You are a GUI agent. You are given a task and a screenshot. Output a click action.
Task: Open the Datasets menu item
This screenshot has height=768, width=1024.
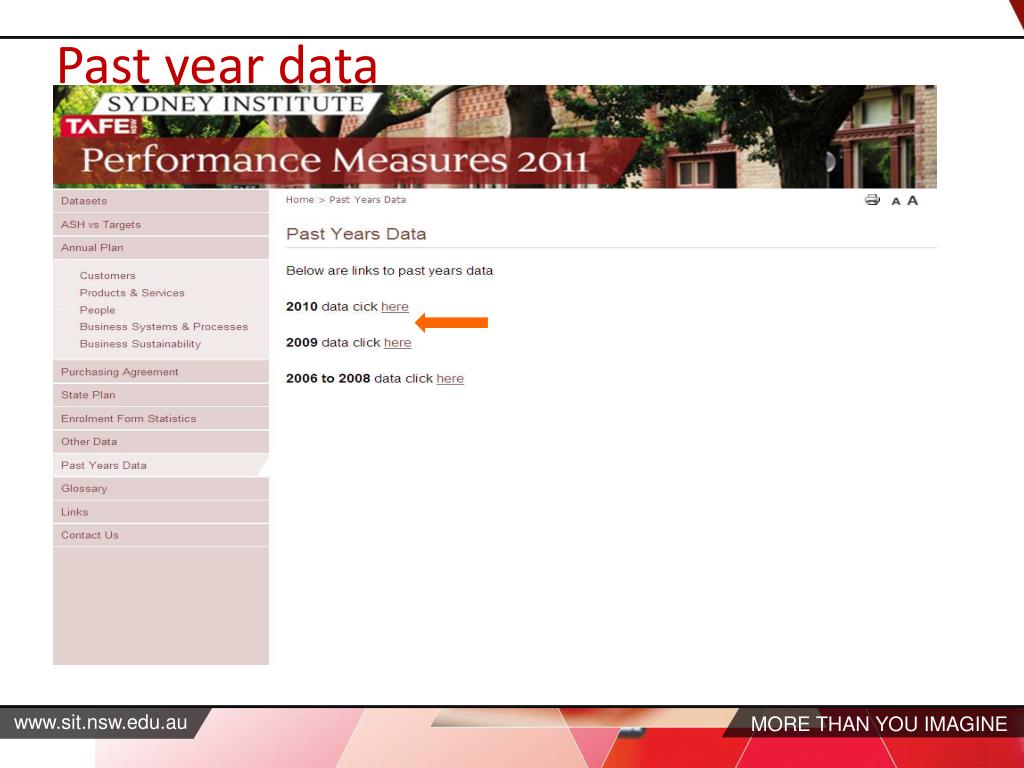pos(161,201)
